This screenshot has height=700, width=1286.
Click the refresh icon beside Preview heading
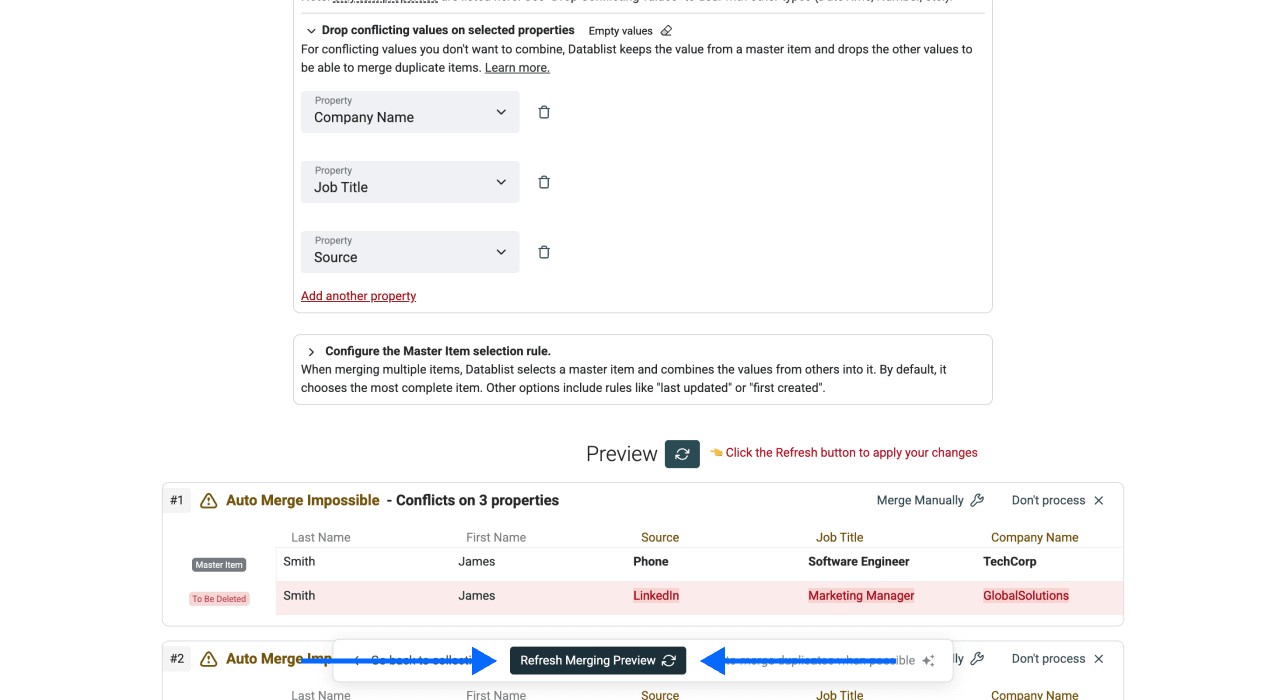682,454
